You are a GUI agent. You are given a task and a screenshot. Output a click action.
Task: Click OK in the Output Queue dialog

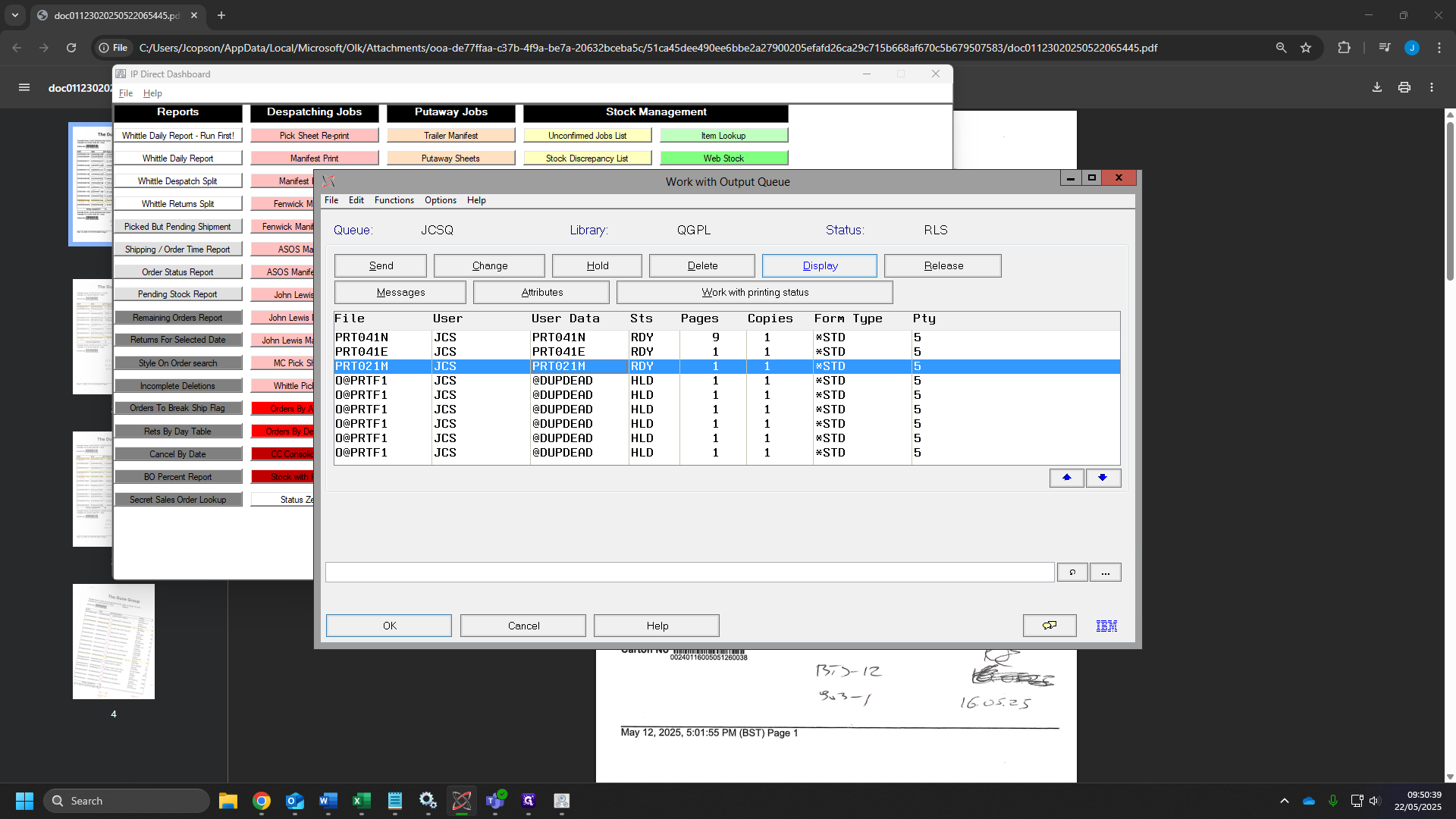coord(389,626)
